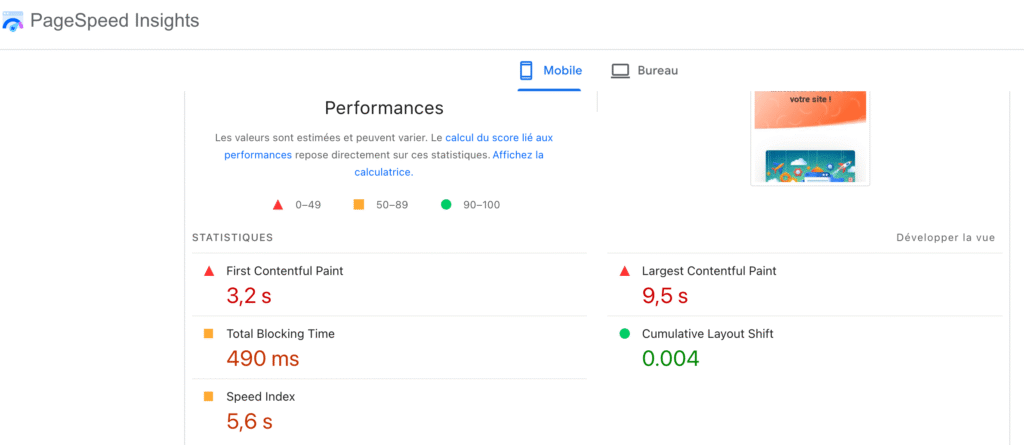Switch to the Bureau tab
The width and height of the screenshot is (1024, 445).
tap(644, 71)
